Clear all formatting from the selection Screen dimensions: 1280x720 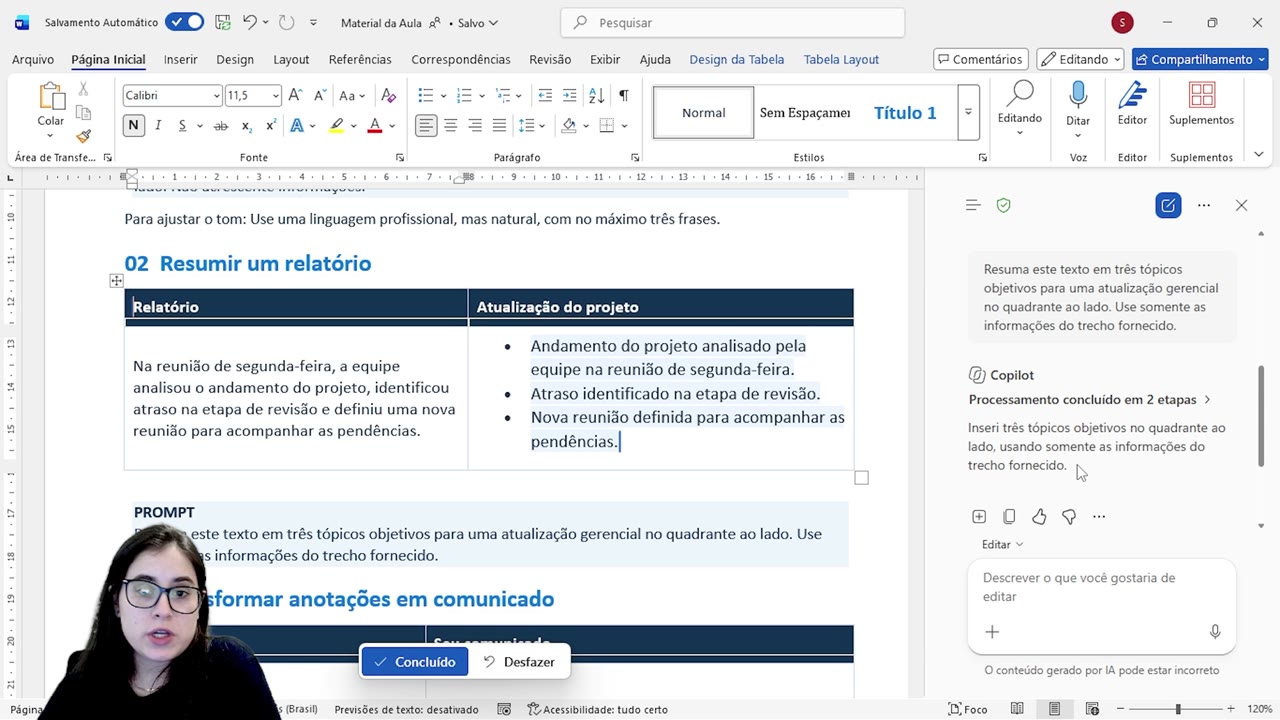click(x=389, y=96)
